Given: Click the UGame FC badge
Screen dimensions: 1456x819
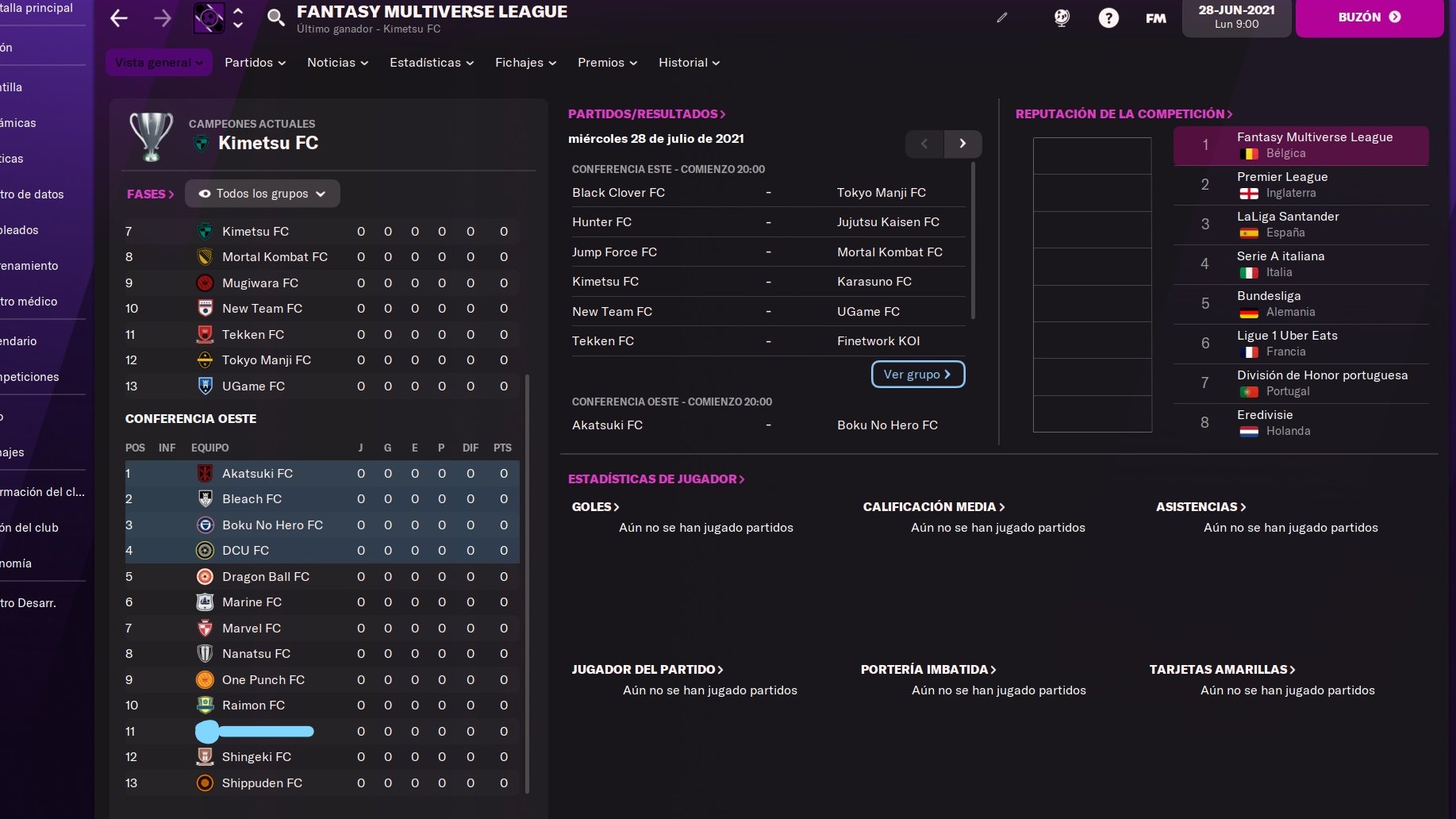Looking at the screenshot, I should pyautogui.click(x=205, y=386).
